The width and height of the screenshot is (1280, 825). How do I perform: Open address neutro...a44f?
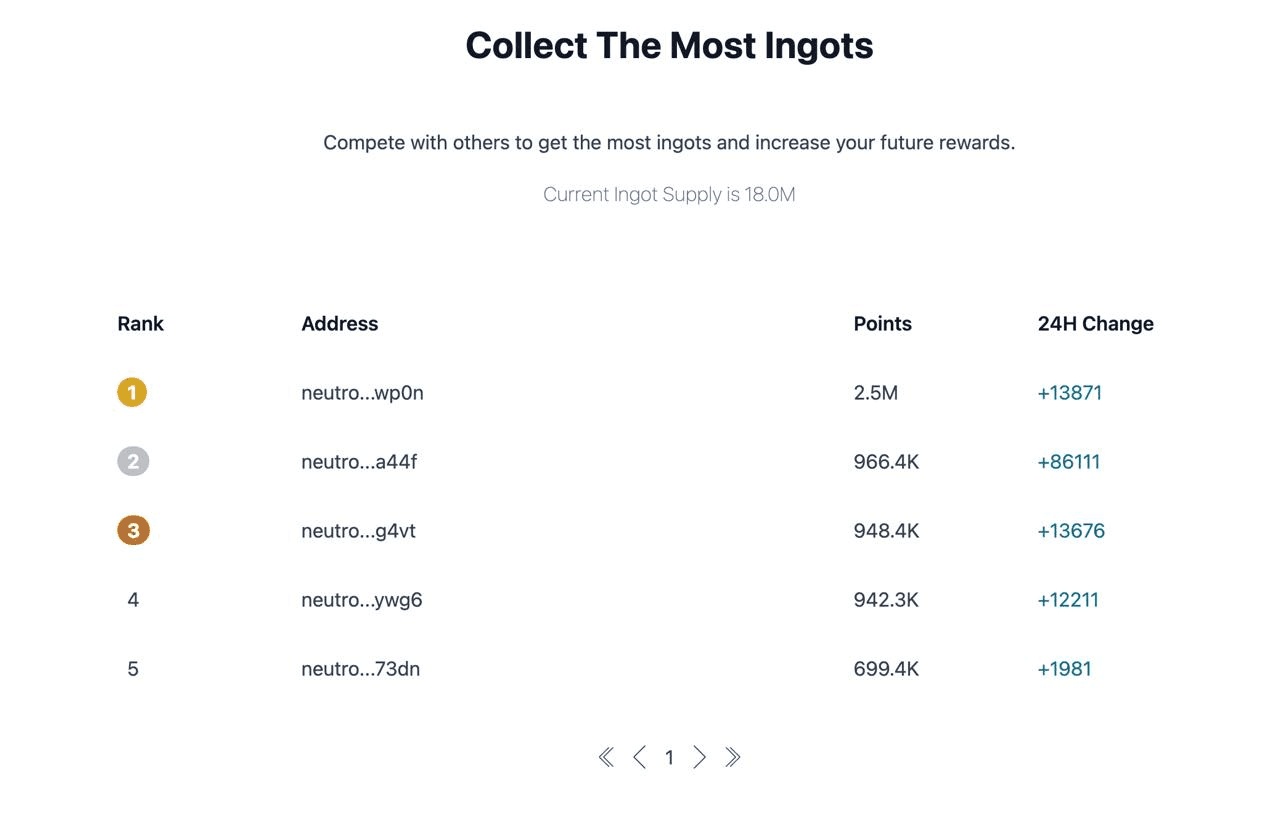359,462
